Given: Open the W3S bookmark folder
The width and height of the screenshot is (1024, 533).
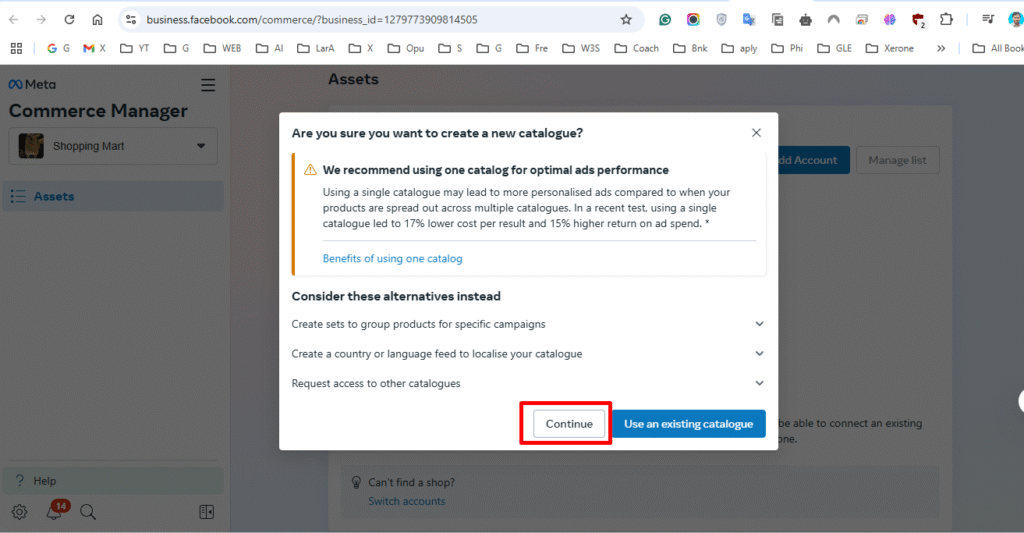Looking at the screenshot, I should pyautogui.click(x=581, y=48).
